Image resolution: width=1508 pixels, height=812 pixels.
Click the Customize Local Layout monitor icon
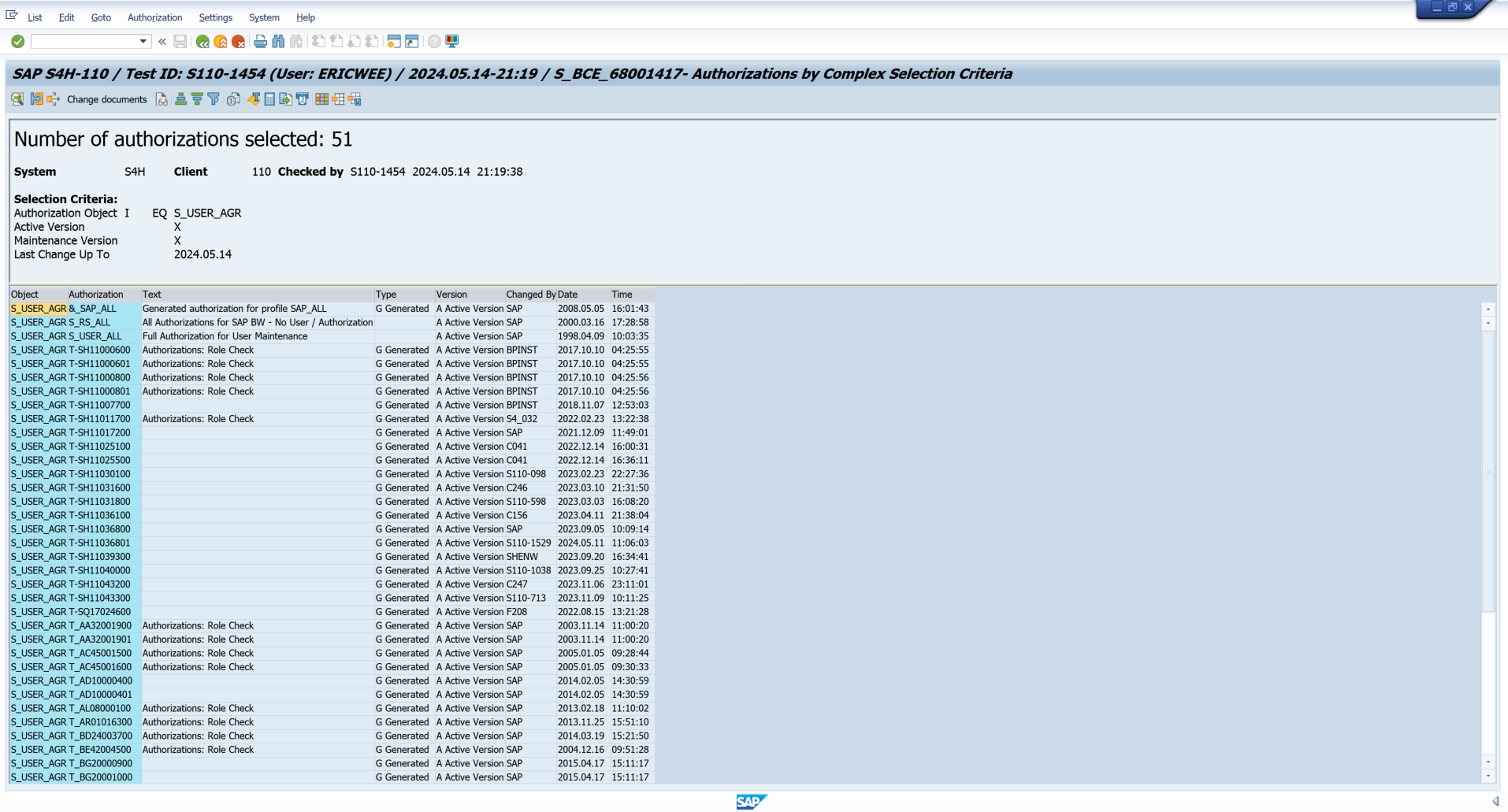452,42
